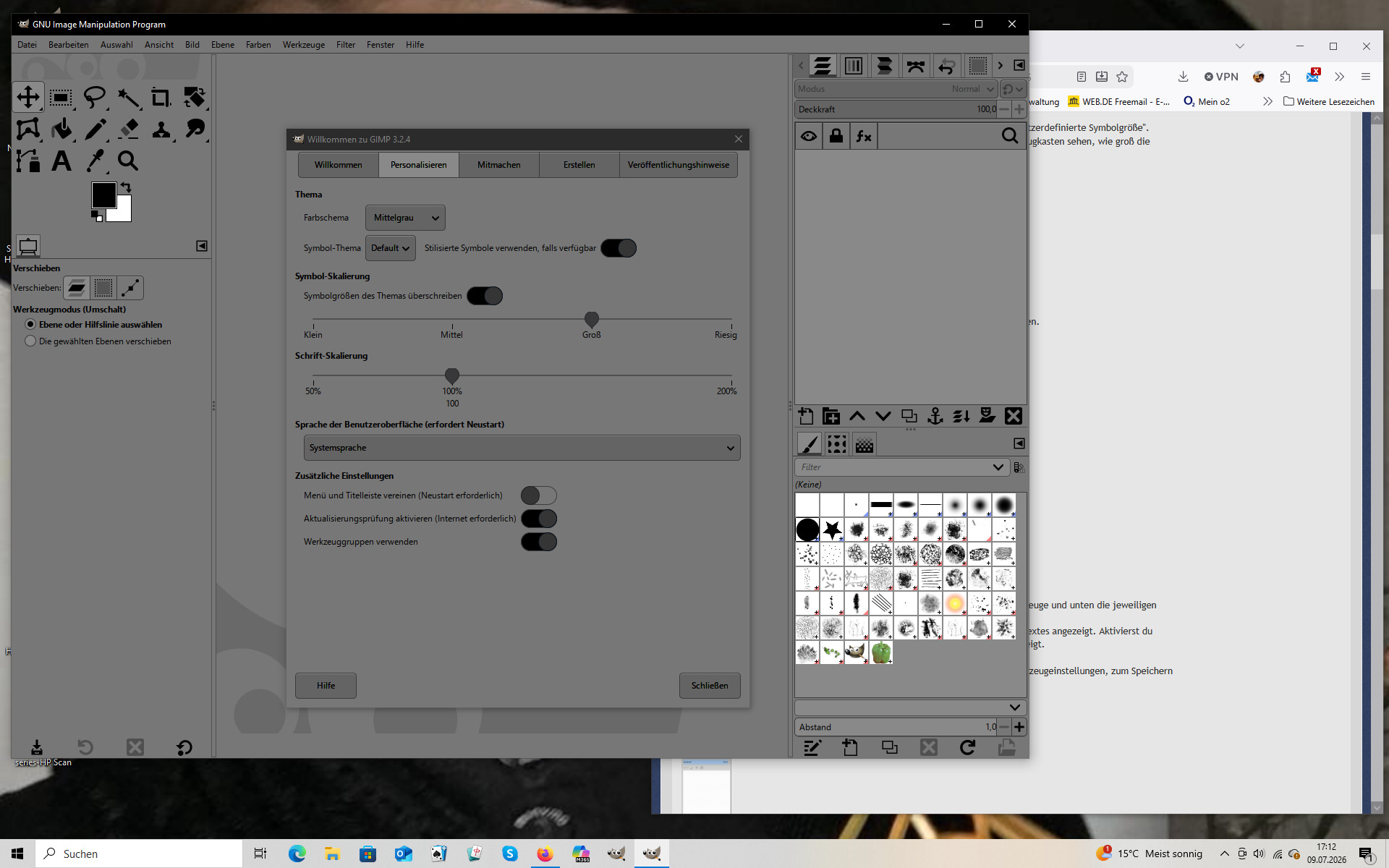Open the Farben menu
This screenshot has width=1389, height=868.
click(x=258, y=45)
